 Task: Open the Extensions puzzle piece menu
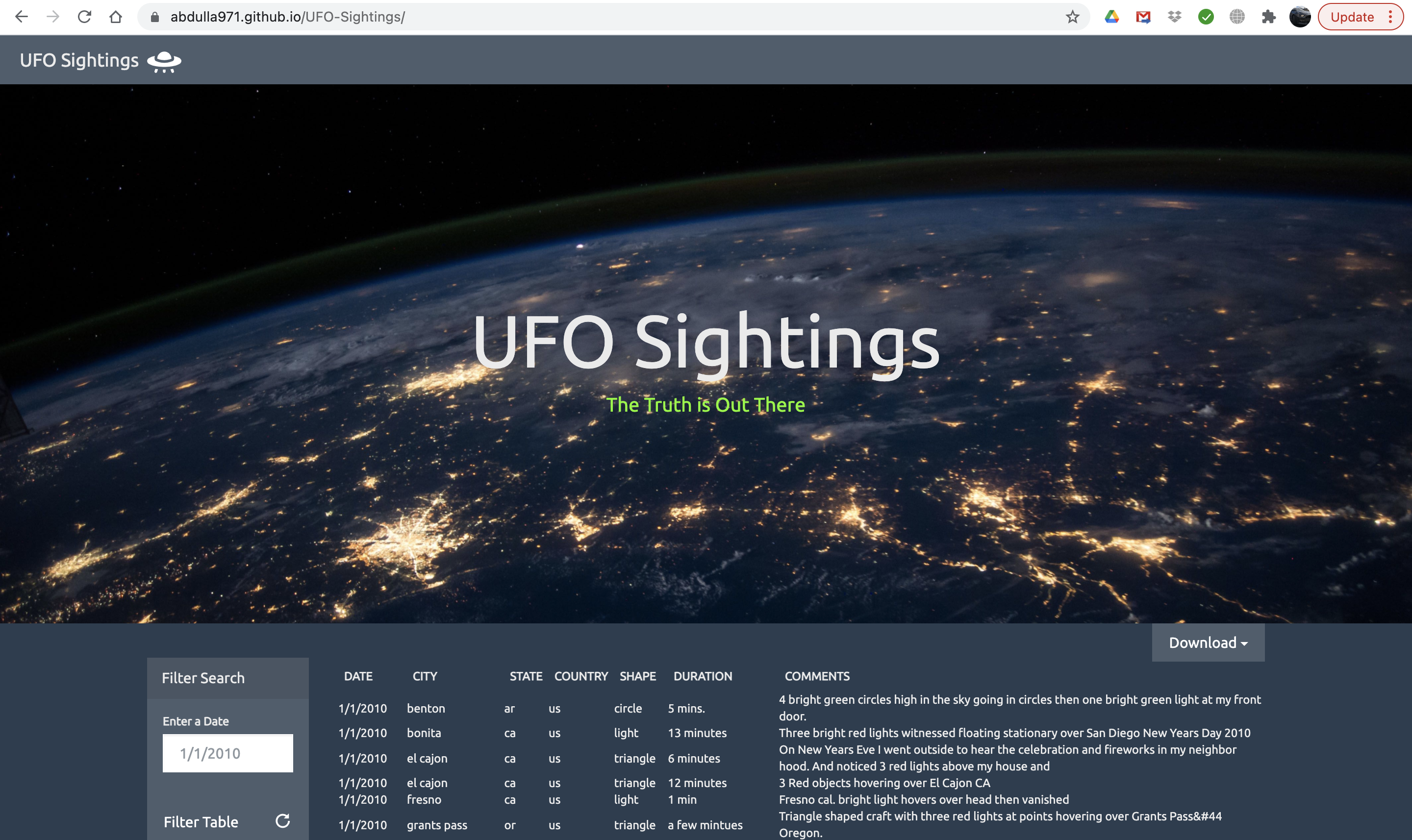click(1269, 17)
